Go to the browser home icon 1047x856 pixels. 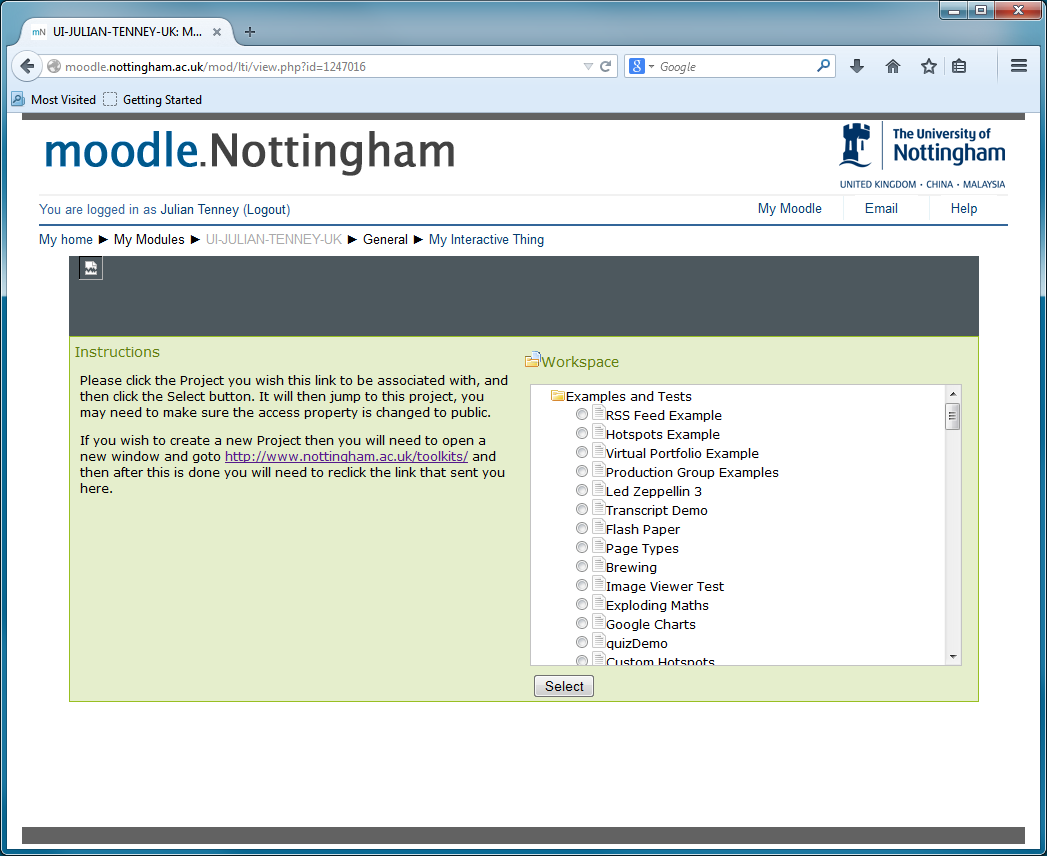point(893,66)
